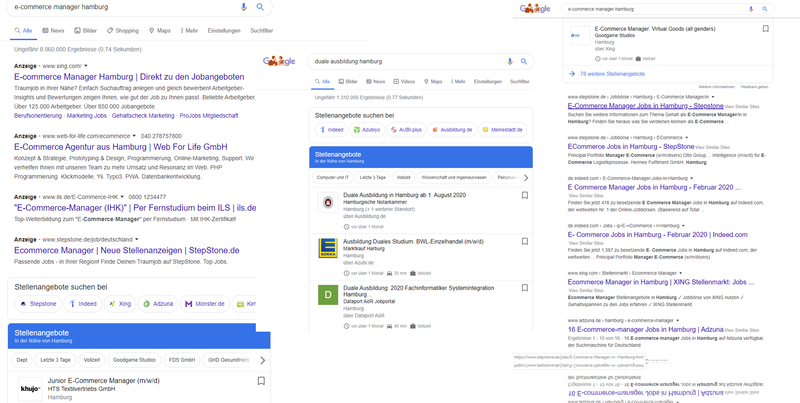
Task: Select Azubiyo job search chip
Action: pos(367,130)
